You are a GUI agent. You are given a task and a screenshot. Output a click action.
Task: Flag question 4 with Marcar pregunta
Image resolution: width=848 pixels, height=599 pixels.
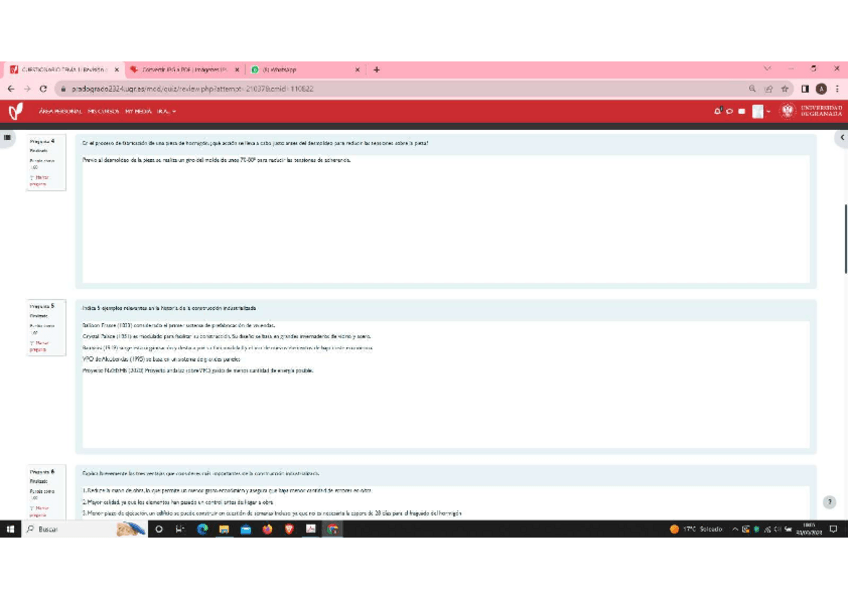[39, 181]
